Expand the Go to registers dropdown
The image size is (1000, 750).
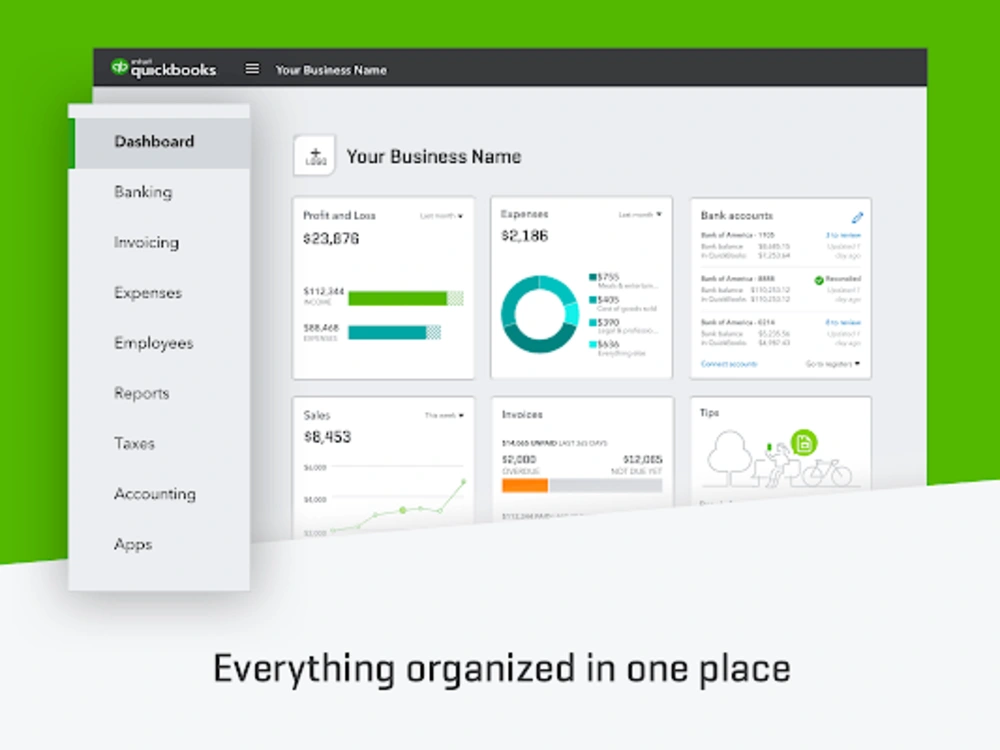(x=832, y=364)
